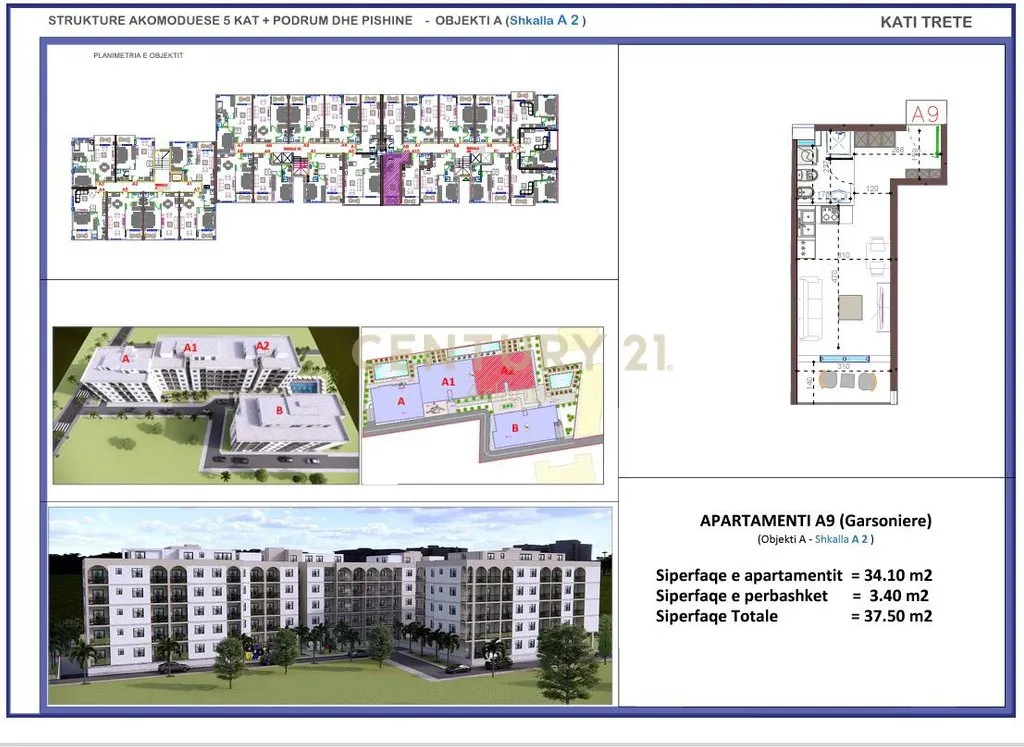The width and height of the screenshot is (1024, 747).
Task: Select the A1 block on the colored site plan
Action: pos(447,383)
